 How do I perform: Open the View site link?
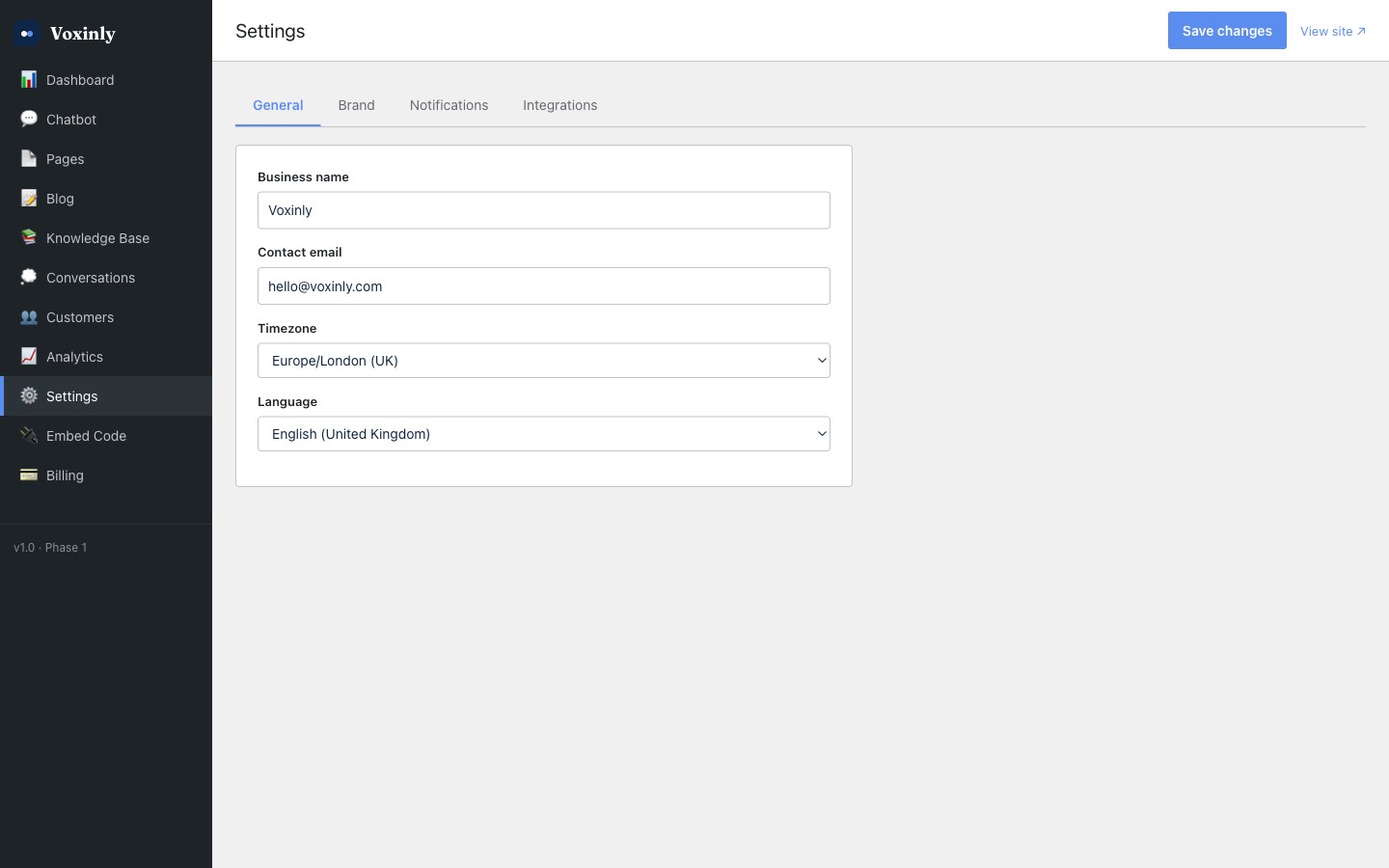point(1333,31)
